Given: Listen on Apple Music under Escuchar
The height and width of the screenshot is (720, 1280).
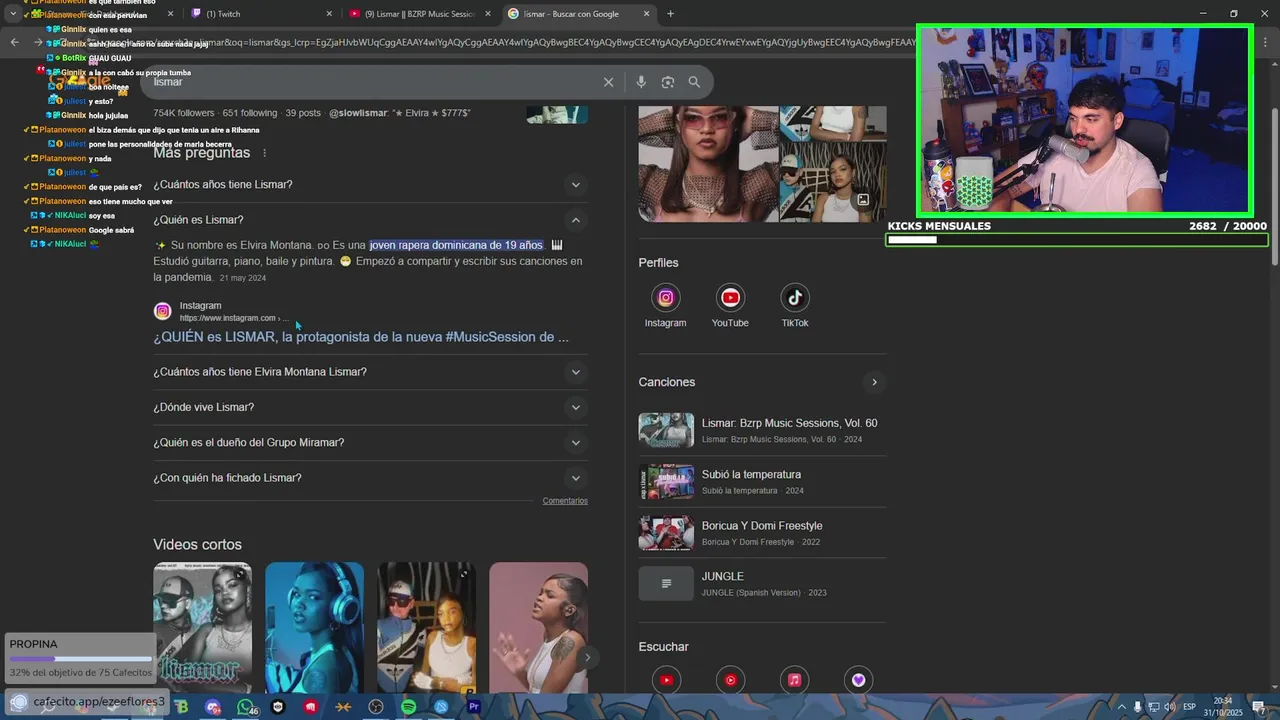Looking at the screenshot, I should point(794,680).
